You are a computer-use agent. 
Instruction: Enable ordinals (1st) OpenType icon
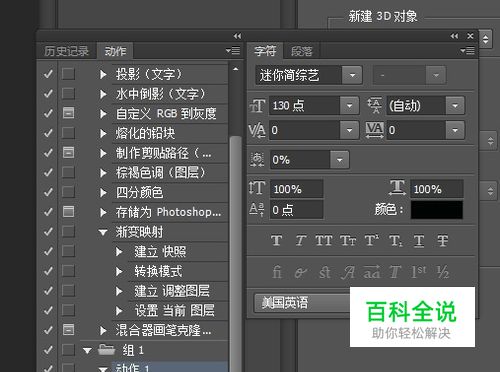[418, 272]
